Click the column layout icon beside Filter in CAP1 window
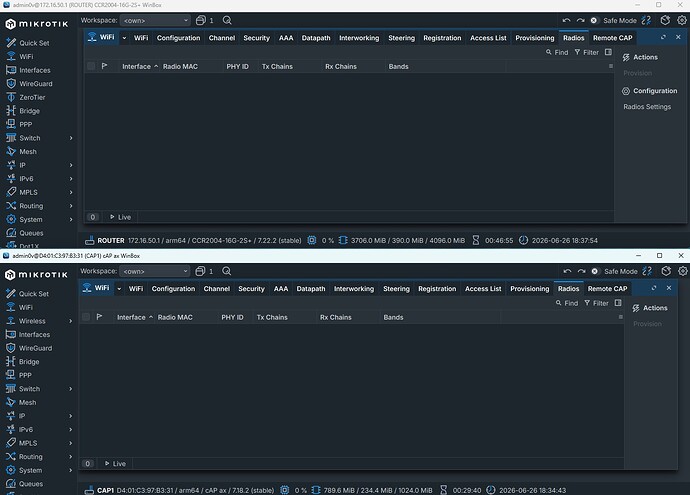The image size is (690, 495). coord(618,303)
